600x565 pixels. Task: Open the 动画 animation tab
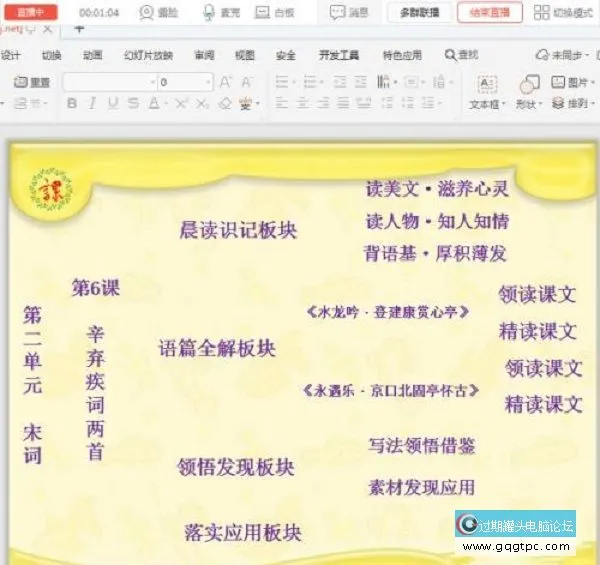tap(93, 55)
